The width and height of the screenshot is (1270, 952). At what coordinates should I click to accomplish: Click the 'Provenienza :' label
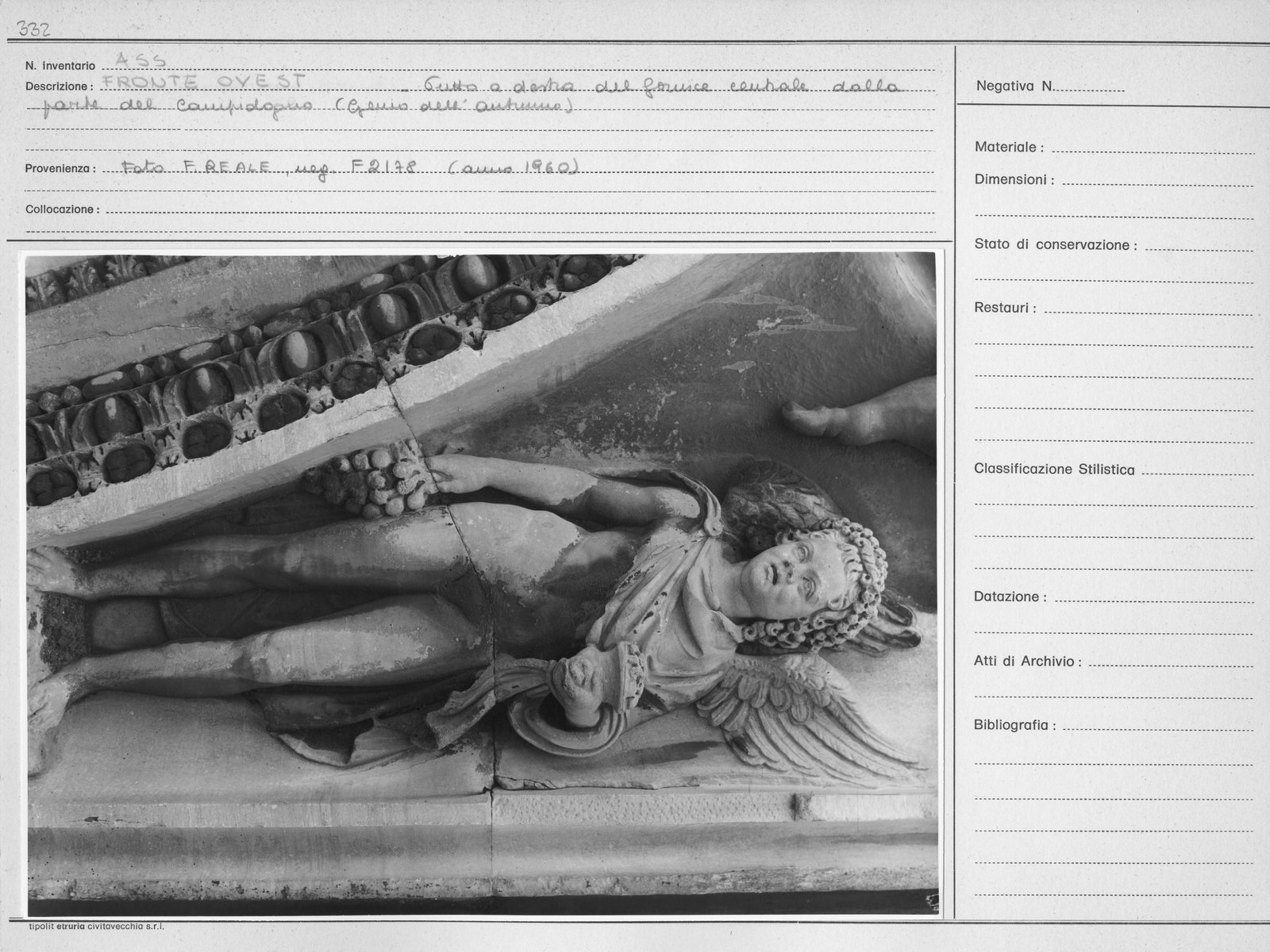(60, 168)
